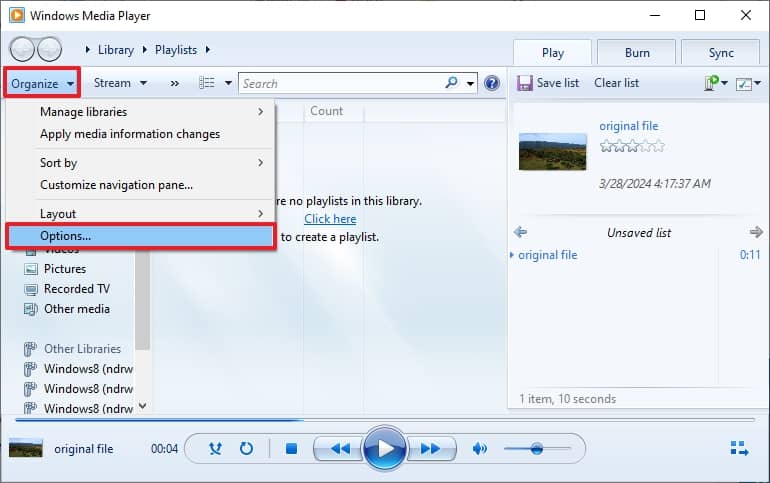Image resolution: width=770 pixels, height=483 pixels.
Task: Mute the volume speaker icon
Action: tap(479, 449)
